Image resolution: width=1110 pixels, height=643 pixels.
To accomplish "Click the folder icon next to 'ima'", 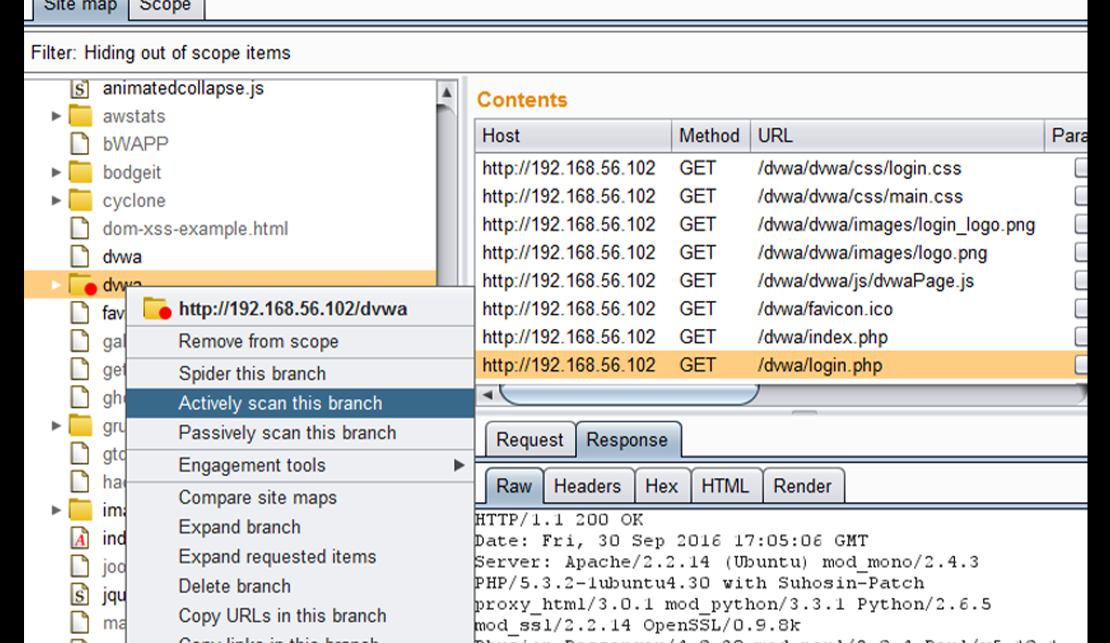I will (81, 510).
